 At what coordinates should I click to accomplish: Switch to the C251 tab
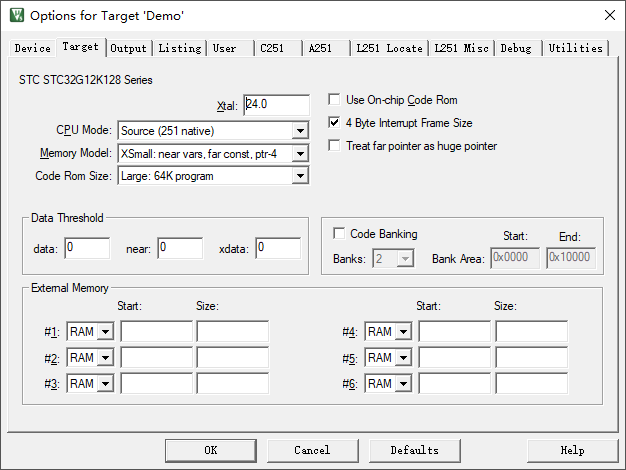coord(271,48)
